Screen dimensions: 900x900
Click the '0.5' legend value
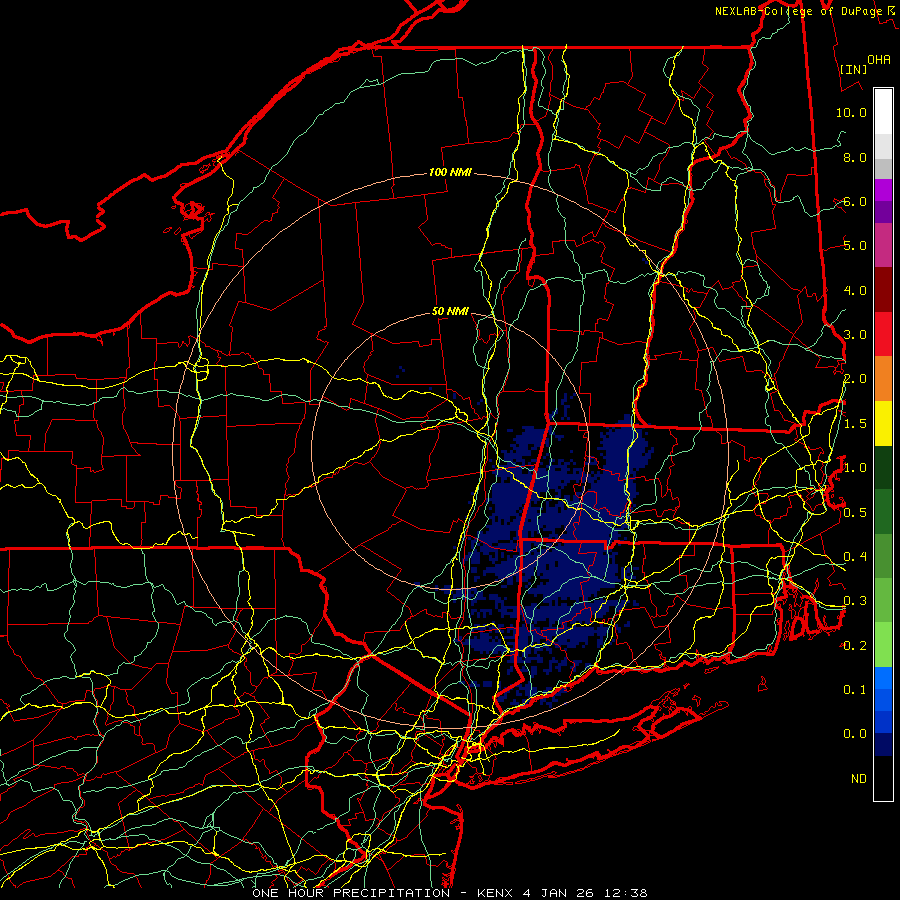855,512
